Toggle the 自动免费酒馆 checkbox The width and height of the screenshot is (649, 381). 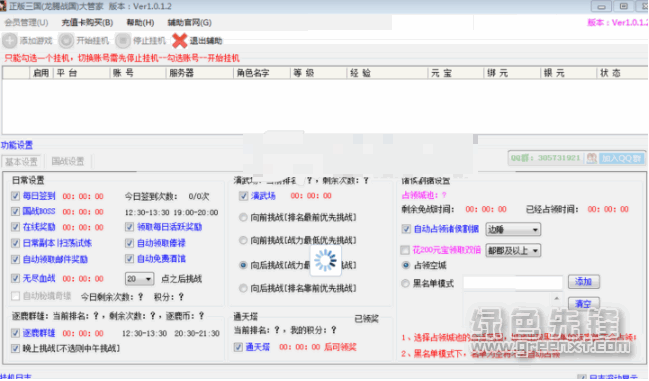click(x=130, y=259)
